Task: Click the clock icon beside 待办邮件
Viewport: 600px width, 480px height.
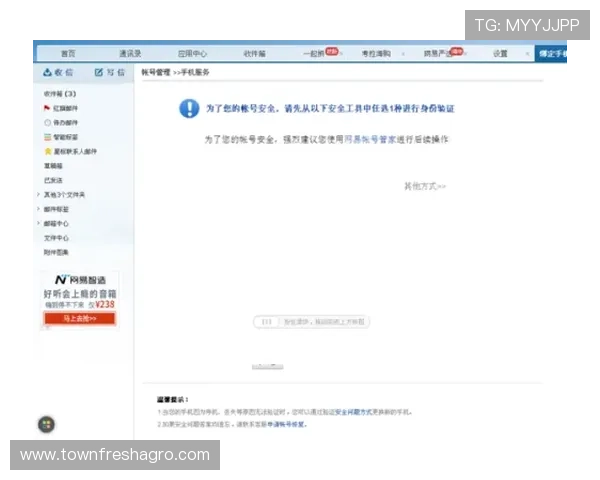Action: click(x=47, y=122)
